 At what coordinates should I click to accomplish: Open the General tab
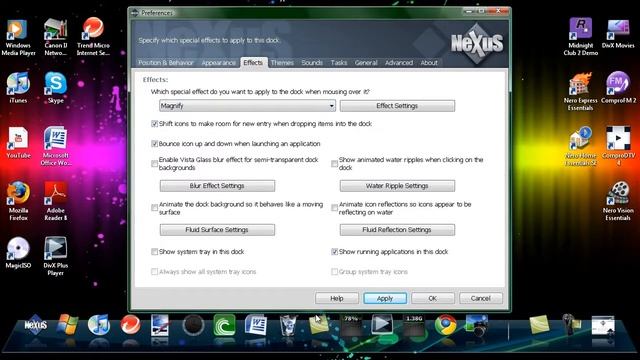coord(366,63)
